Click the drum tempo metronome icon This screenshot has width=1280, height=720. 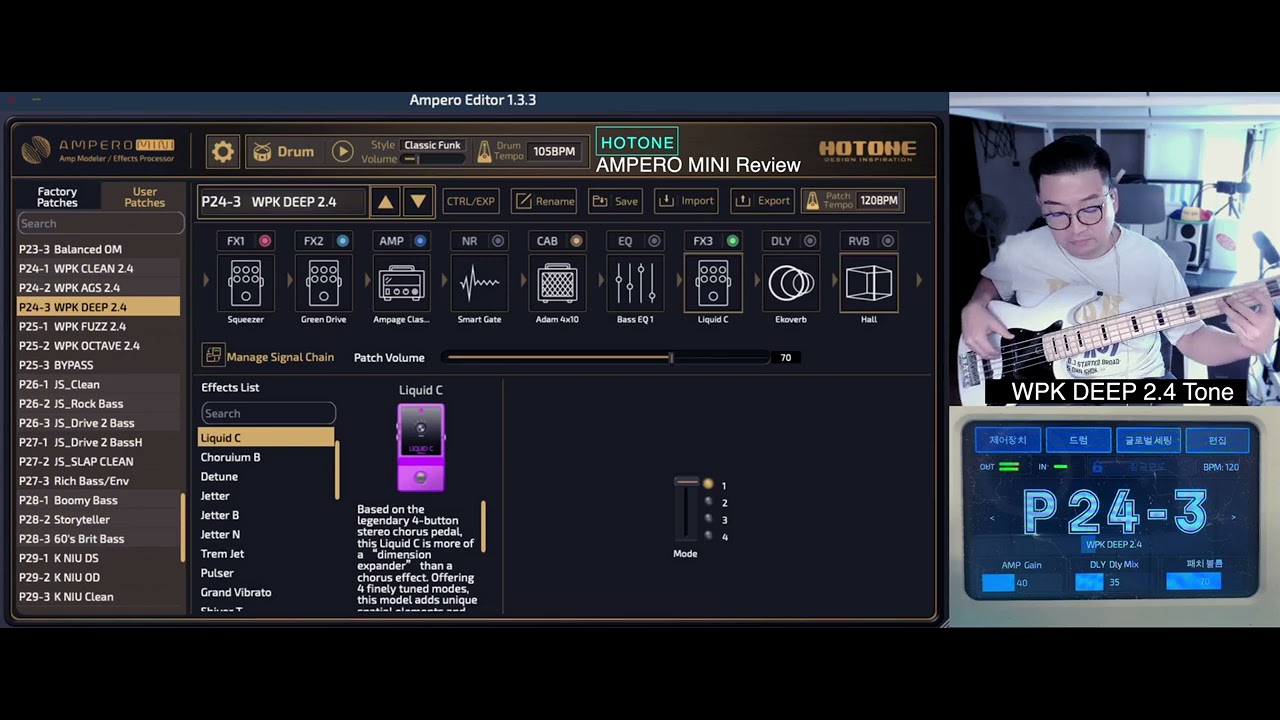pyautogui.click(x=484, y=152)
